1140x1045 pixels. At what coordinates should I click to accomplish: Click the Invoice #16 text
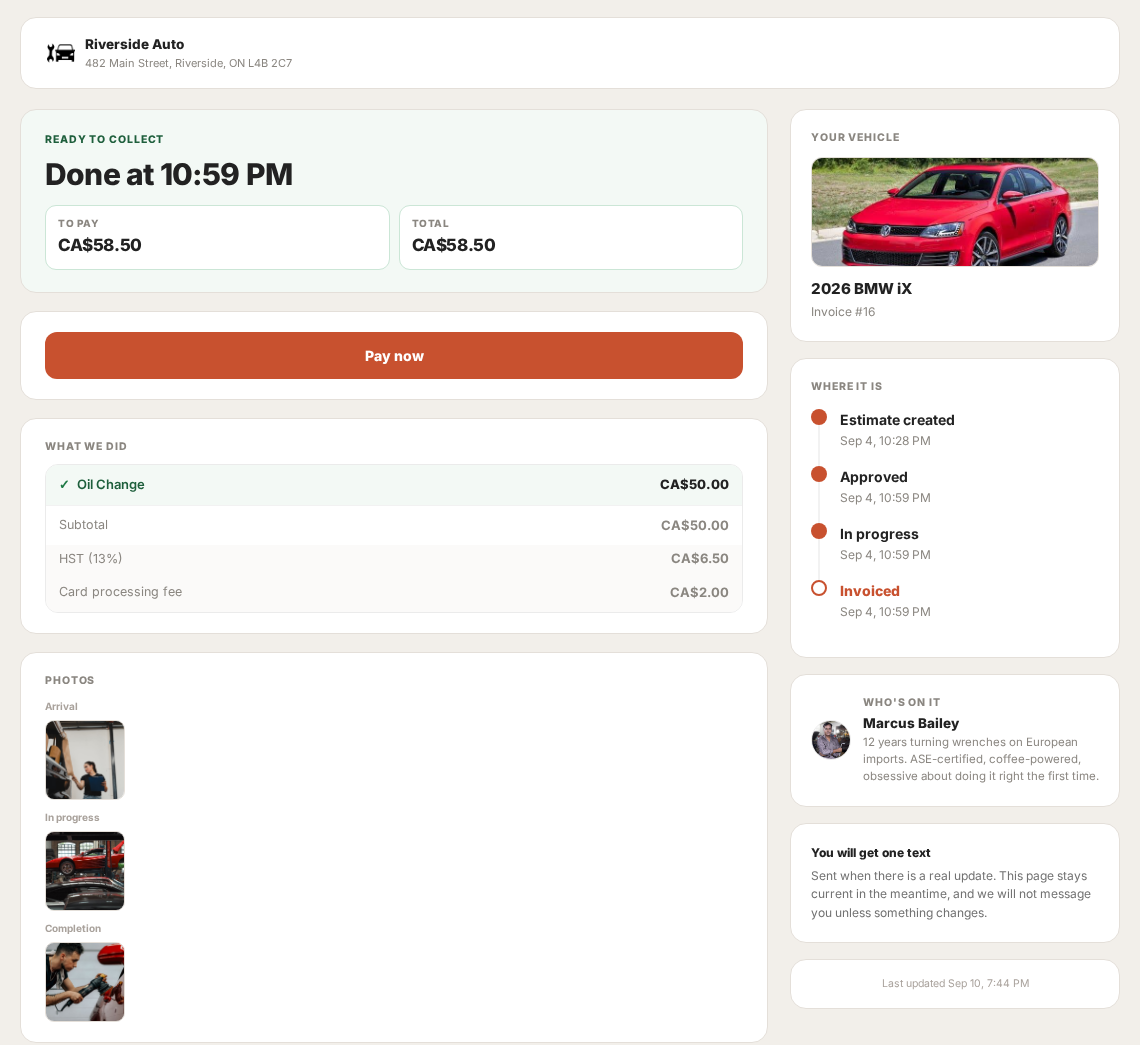[843, 312]
